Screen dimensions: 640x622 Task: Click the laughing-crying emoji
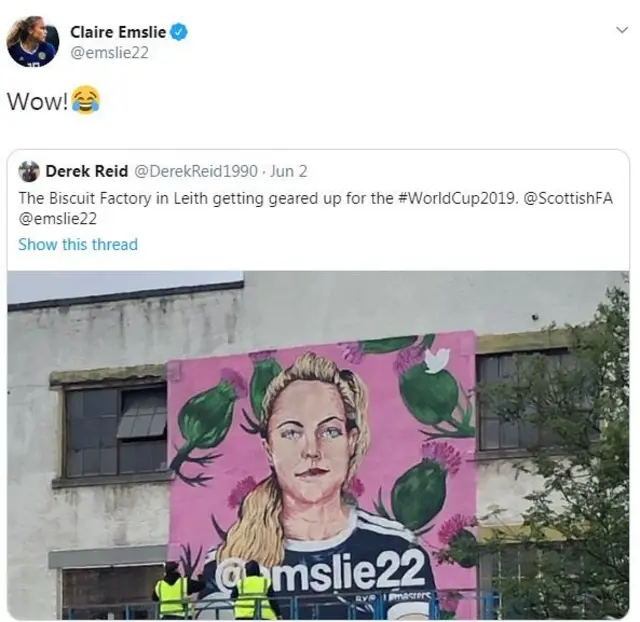click(x=86, y=100)
